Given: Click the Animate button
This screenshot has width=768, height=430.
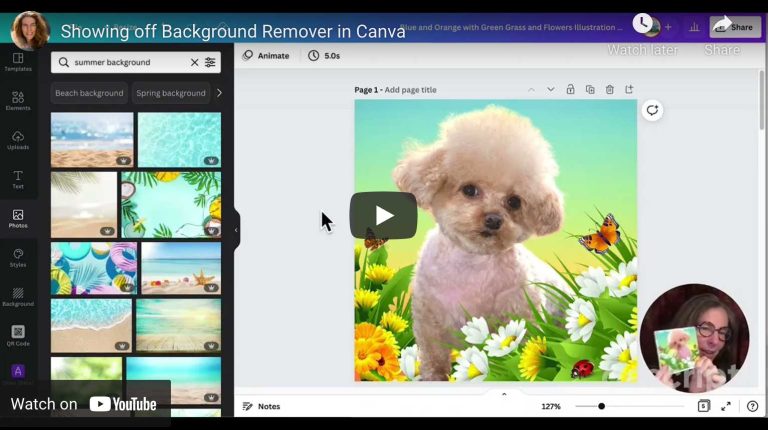Looking at the screenshot, I should coord(266,56).
